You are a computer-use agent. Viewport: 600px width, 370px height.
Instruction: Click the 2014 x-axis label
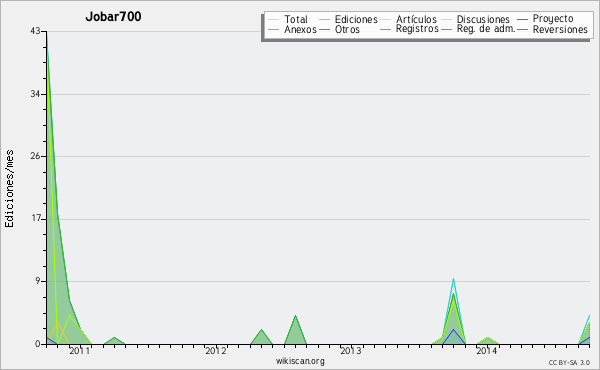point(486,350)
